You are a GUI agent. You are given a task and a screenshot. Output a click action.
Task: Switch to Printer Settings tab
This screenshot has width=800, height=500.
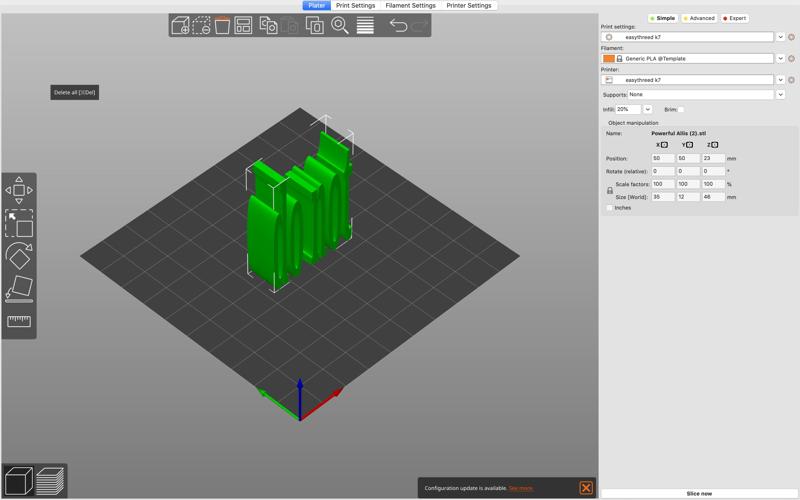468,6
